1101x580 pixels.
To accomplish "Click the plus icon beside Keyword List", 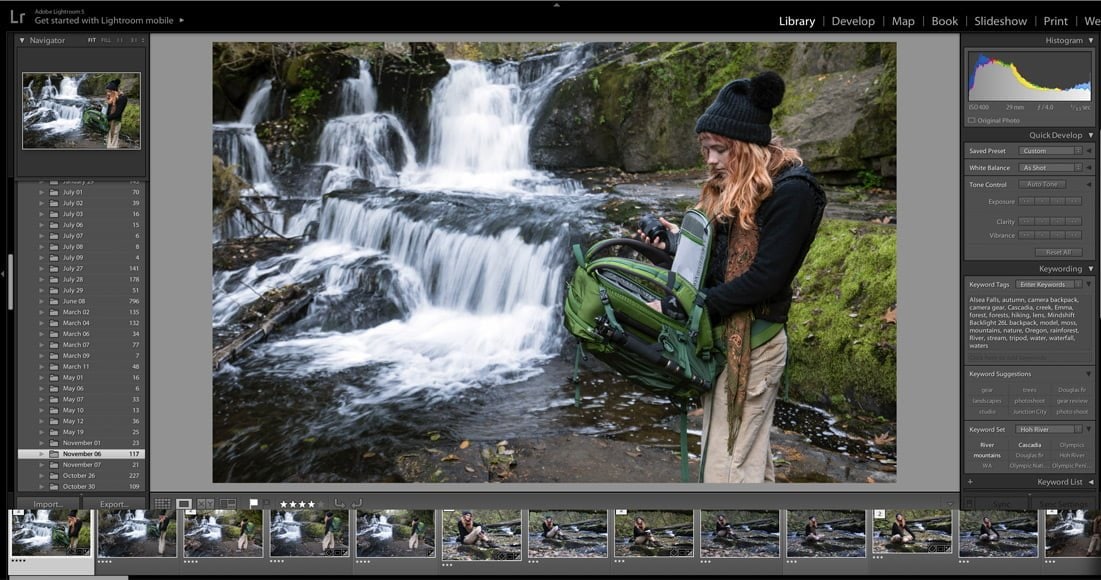I will (x=970, y=482).
